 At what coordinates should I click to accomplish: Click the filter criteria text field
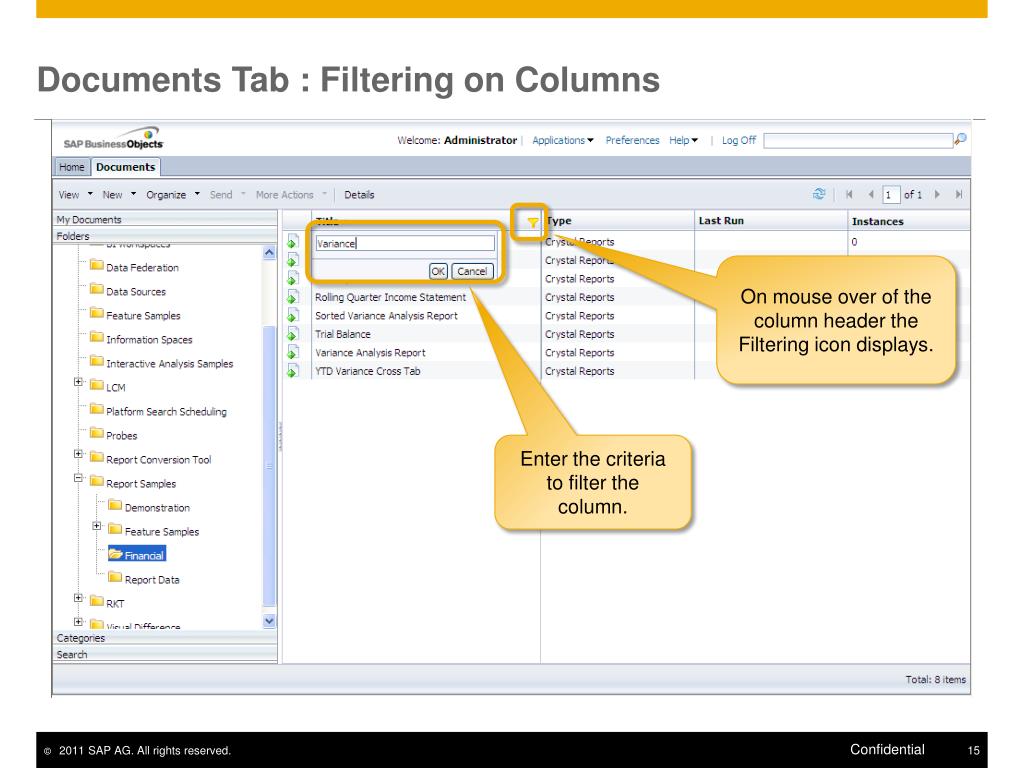[405, 244]
